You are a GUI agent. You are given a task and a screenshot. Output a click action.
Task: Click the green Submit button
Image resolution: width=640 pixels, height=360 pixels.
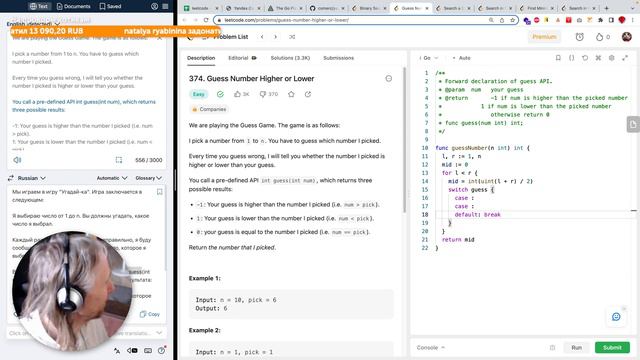click(612, 348)
